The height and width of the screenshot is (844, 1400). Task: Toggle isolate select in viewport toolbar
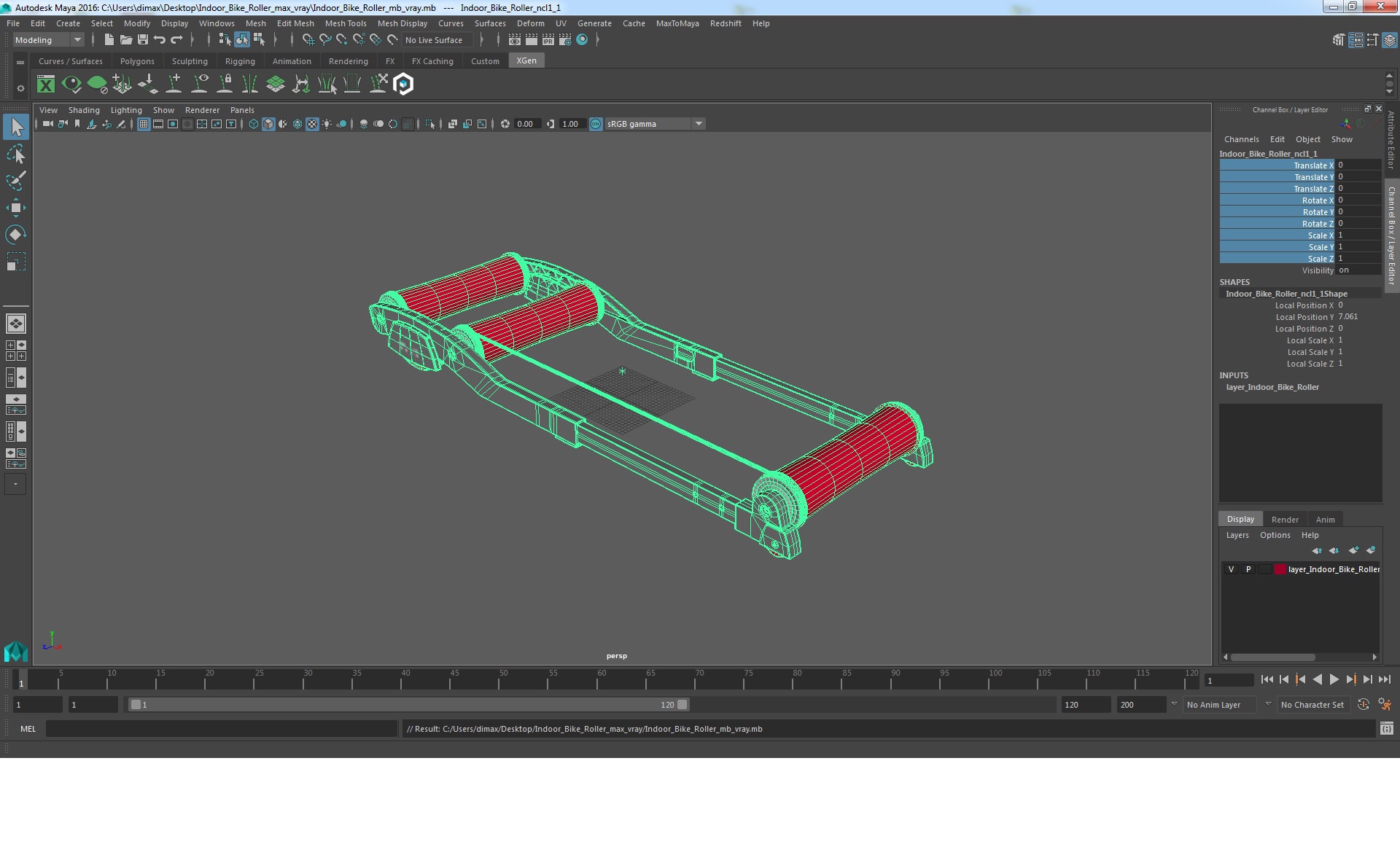point(430,124)
